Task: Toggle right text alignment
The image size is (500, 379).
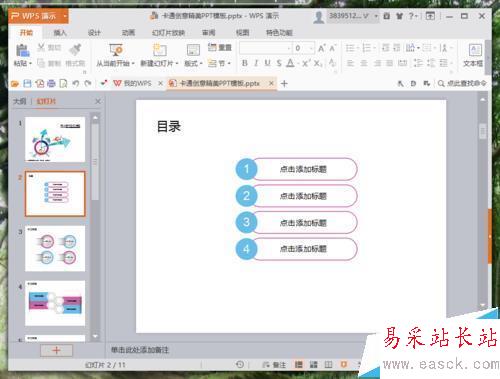Action: tap(377, 63)
